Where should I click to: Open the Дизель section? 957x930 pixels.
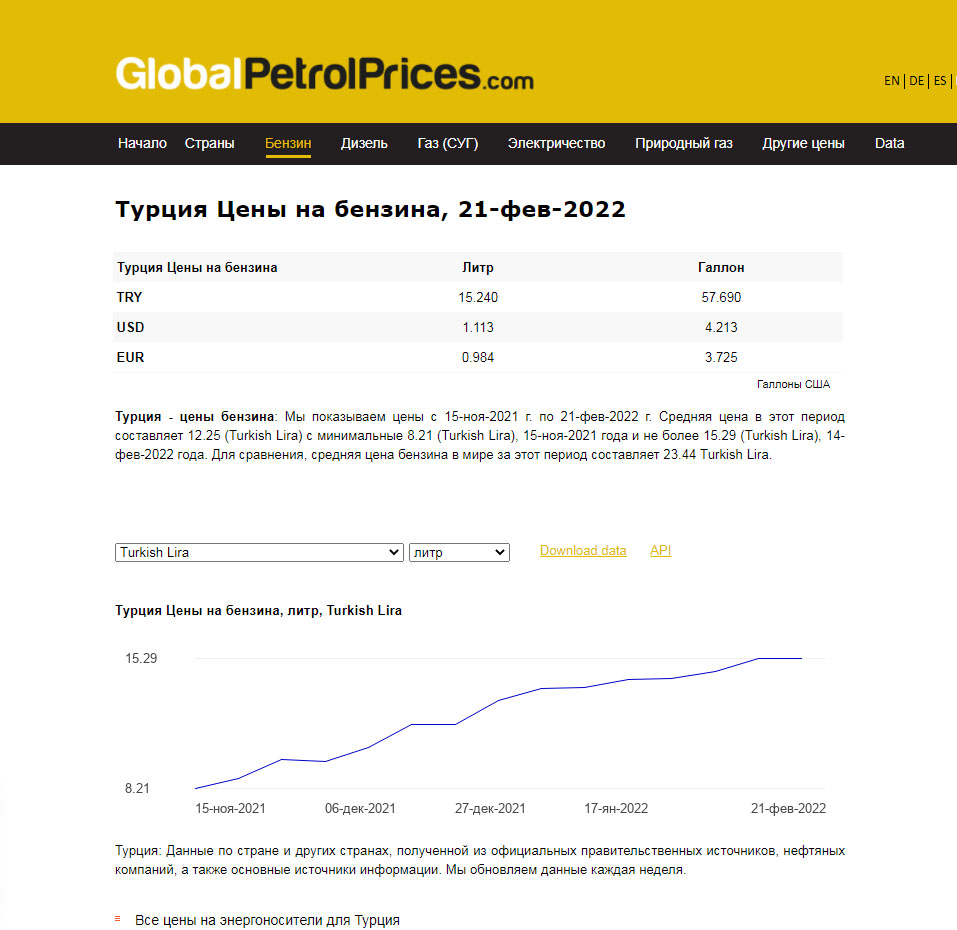(364, 143)
